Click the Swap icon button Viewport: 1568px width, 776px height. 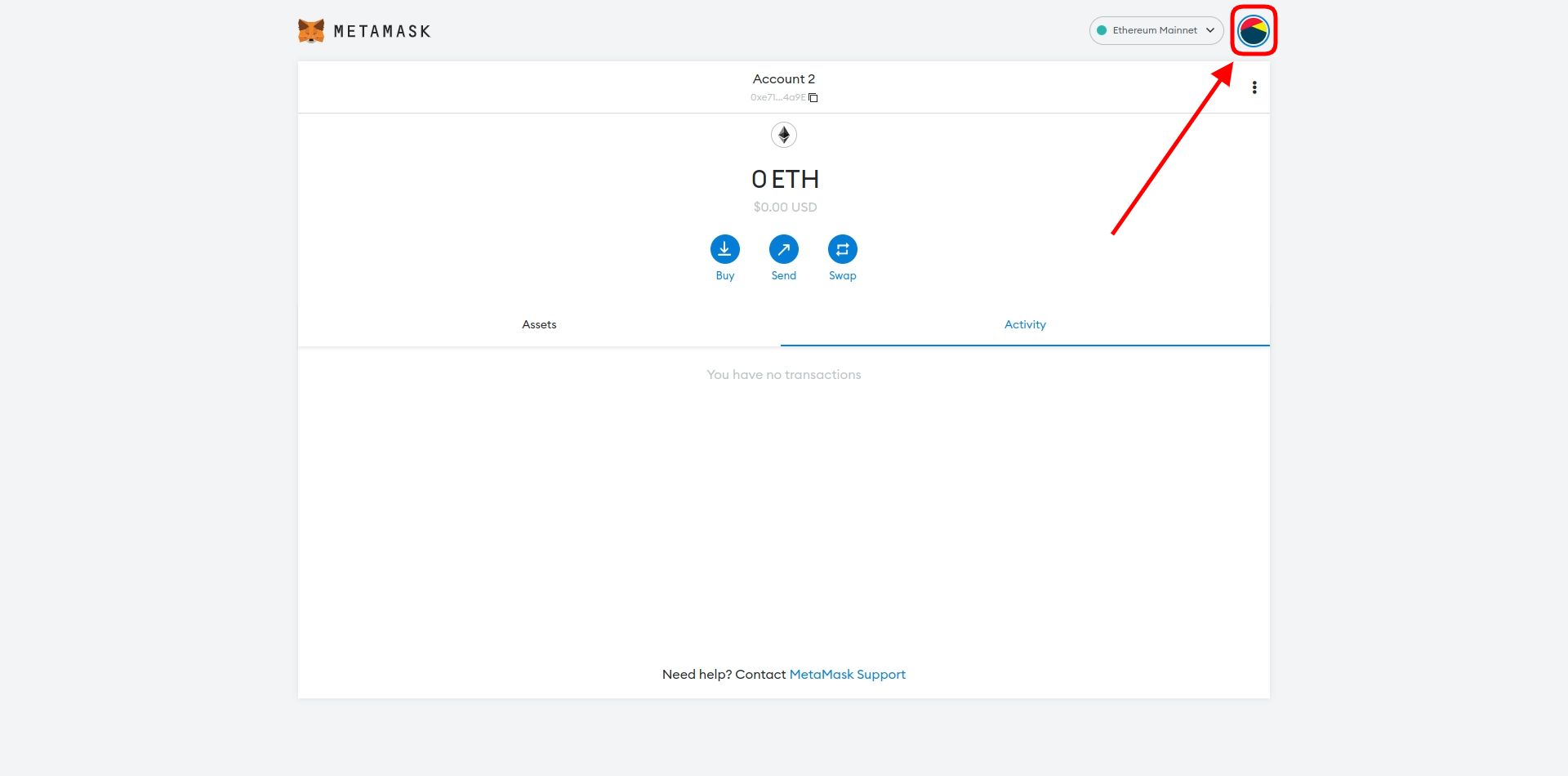843,249
